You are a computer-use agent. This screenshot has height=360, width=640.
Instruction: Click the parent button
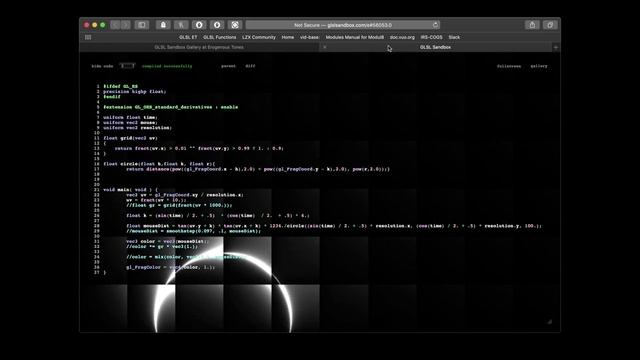229,66
